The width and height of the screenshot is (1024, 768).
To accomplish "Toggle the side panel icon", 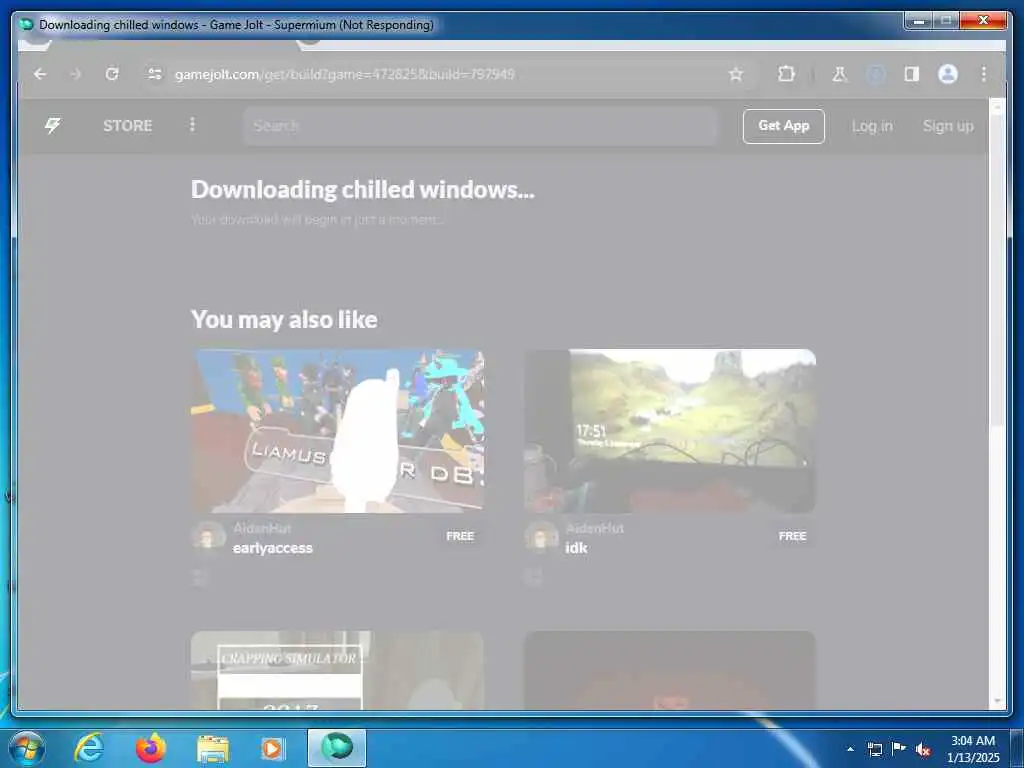I will coord(912,74).
